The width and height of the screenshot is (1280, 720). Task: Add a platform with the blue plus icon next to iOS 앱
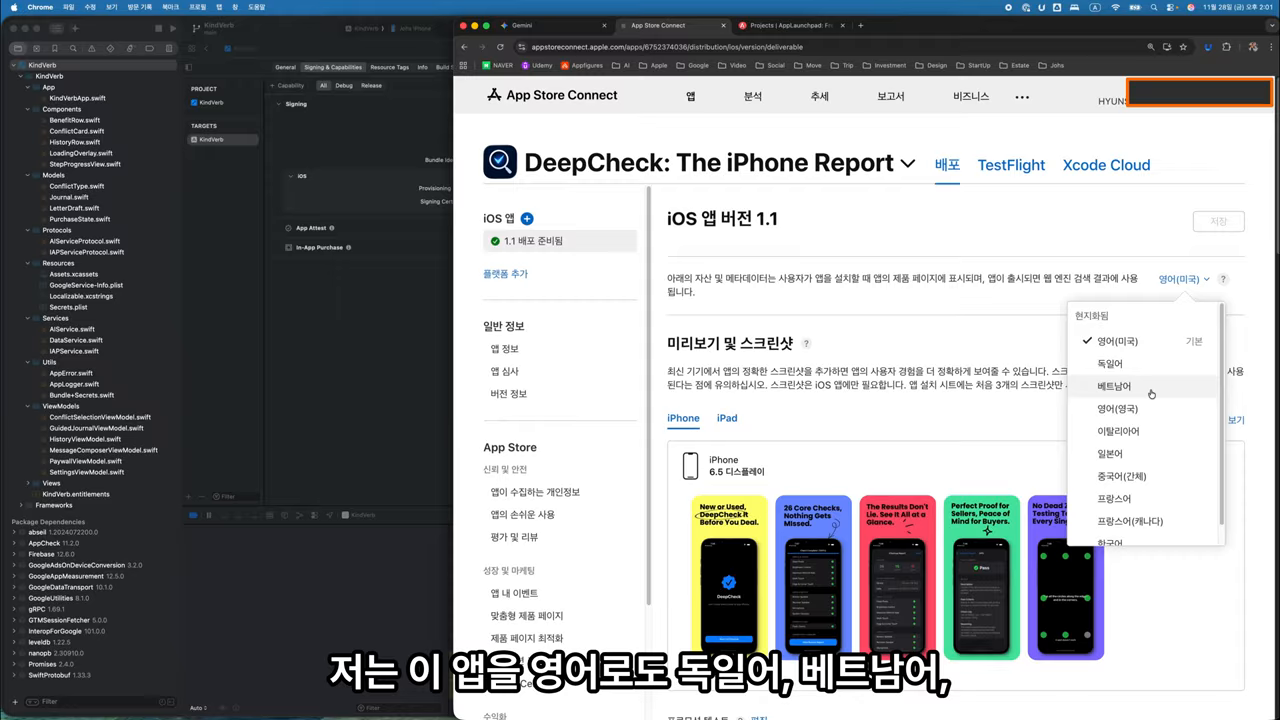coord(527,219)
